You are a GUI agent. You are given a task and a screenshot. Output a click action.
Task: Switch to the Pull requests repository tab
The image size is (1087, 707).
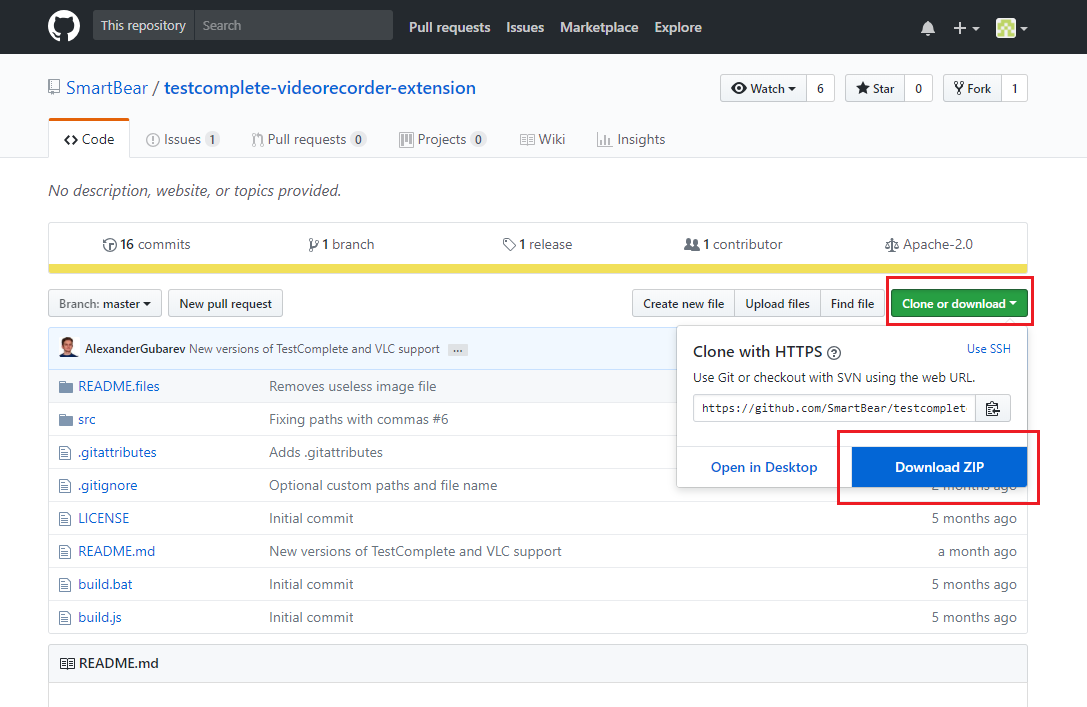tap(308, 139)
